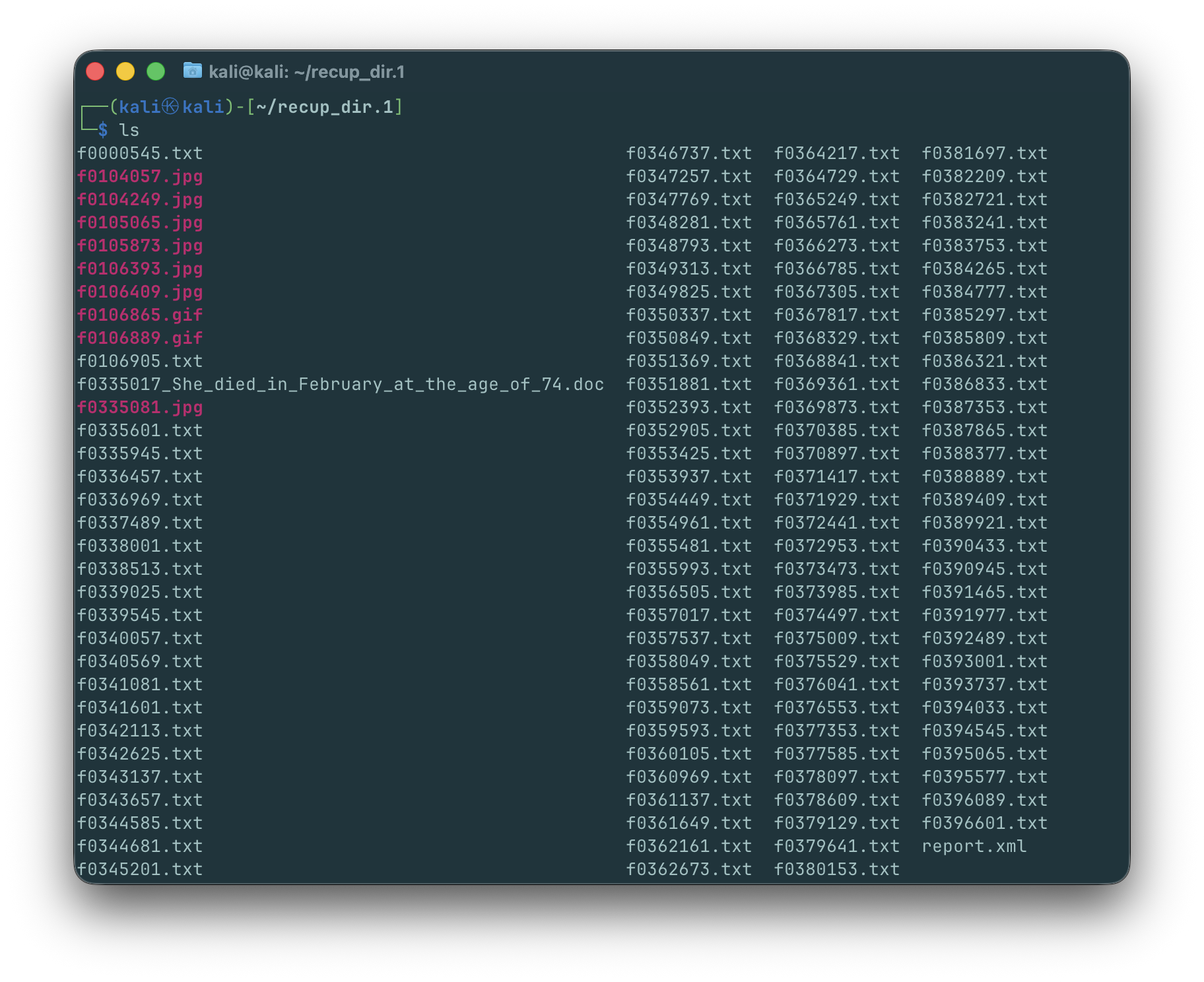This screenshot has height=982, width=1204.
Task: Click f0345201.txt at bottom left
Action: point(140,869)
